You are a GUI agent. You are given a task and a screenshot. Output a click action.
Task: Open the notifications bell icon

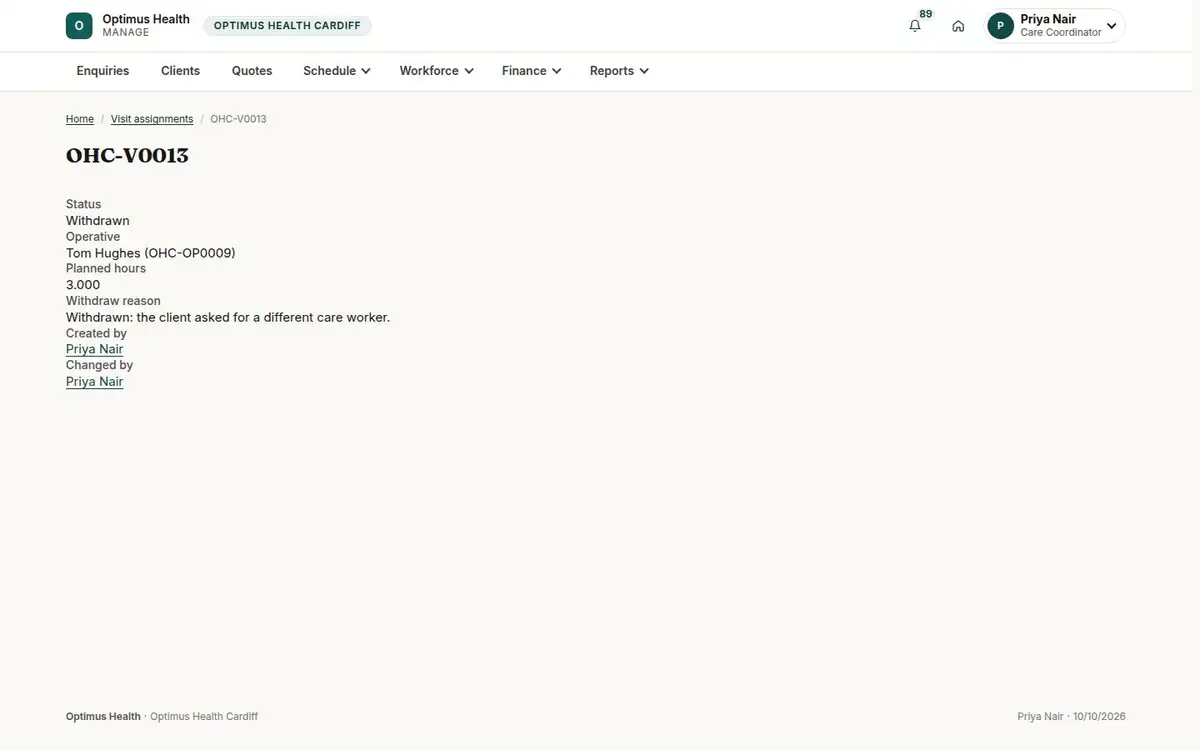tap(915, 26)
